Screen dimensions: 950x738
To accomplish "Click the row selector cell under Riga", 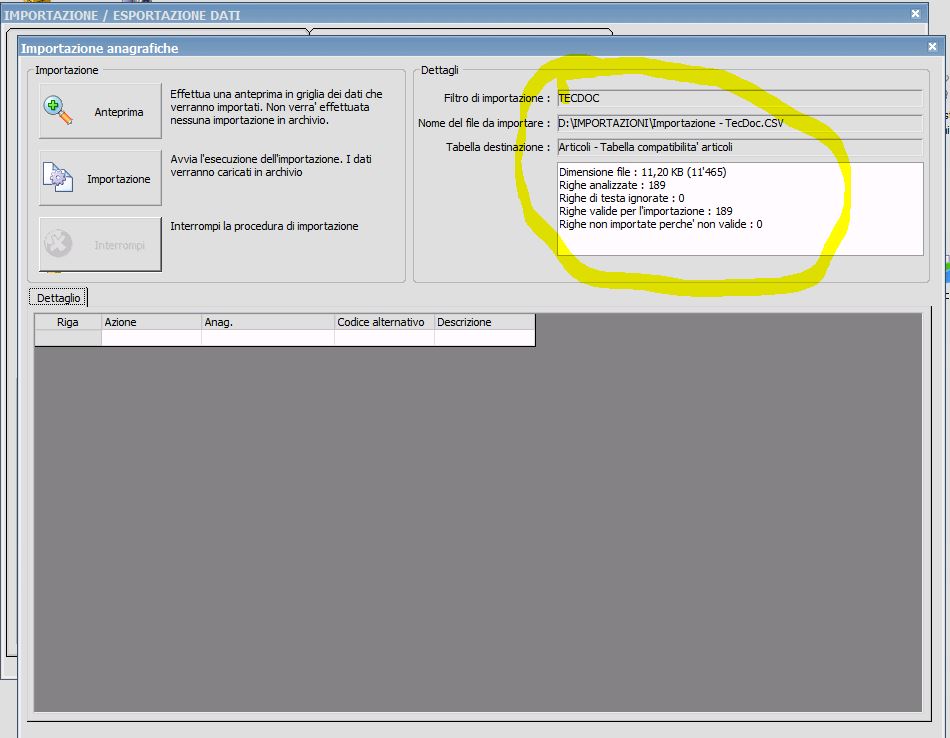I will [x=68, y=338].
